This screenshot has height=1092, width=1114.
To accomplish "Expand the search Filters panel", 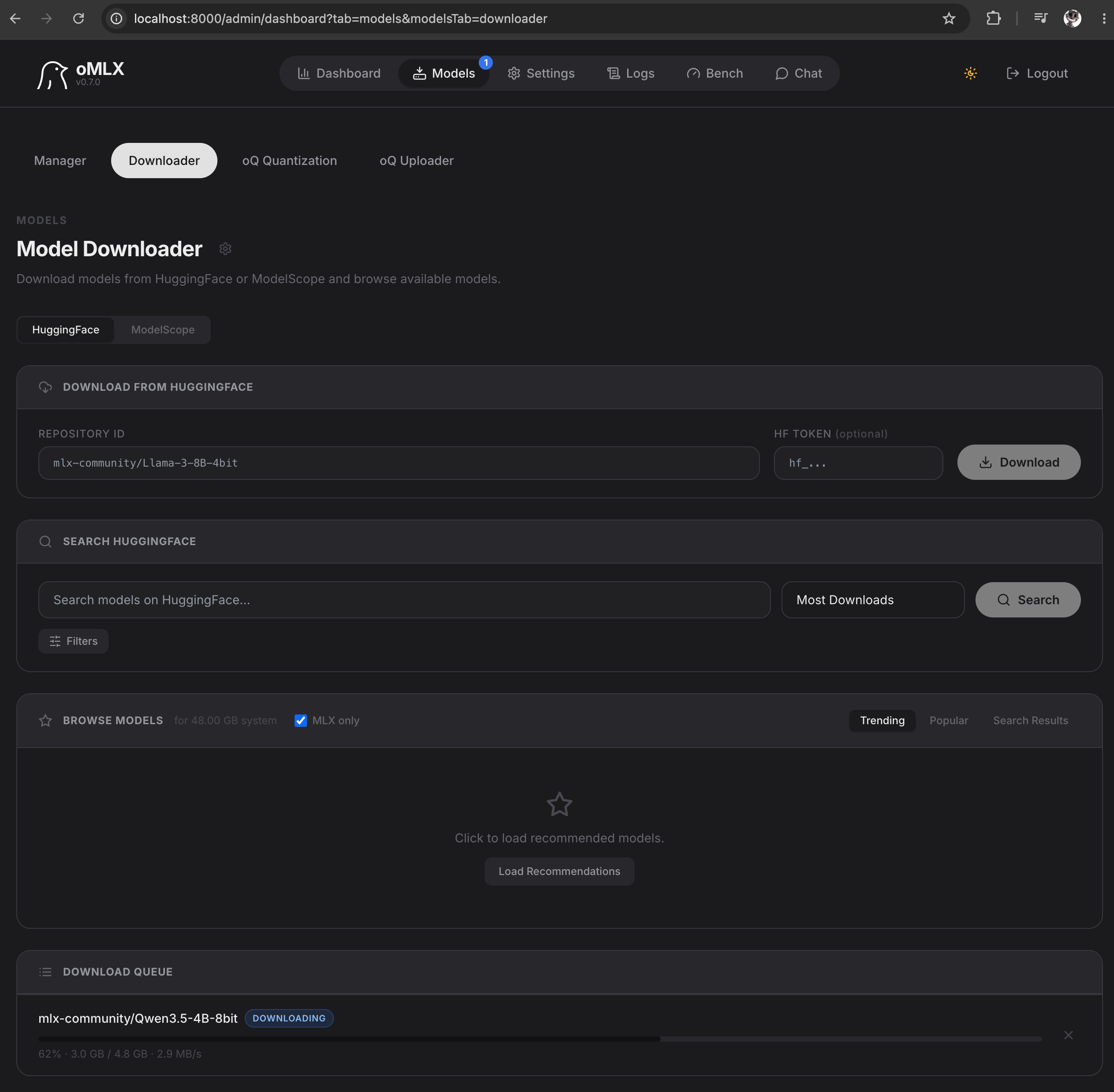I will pos(73,641).
